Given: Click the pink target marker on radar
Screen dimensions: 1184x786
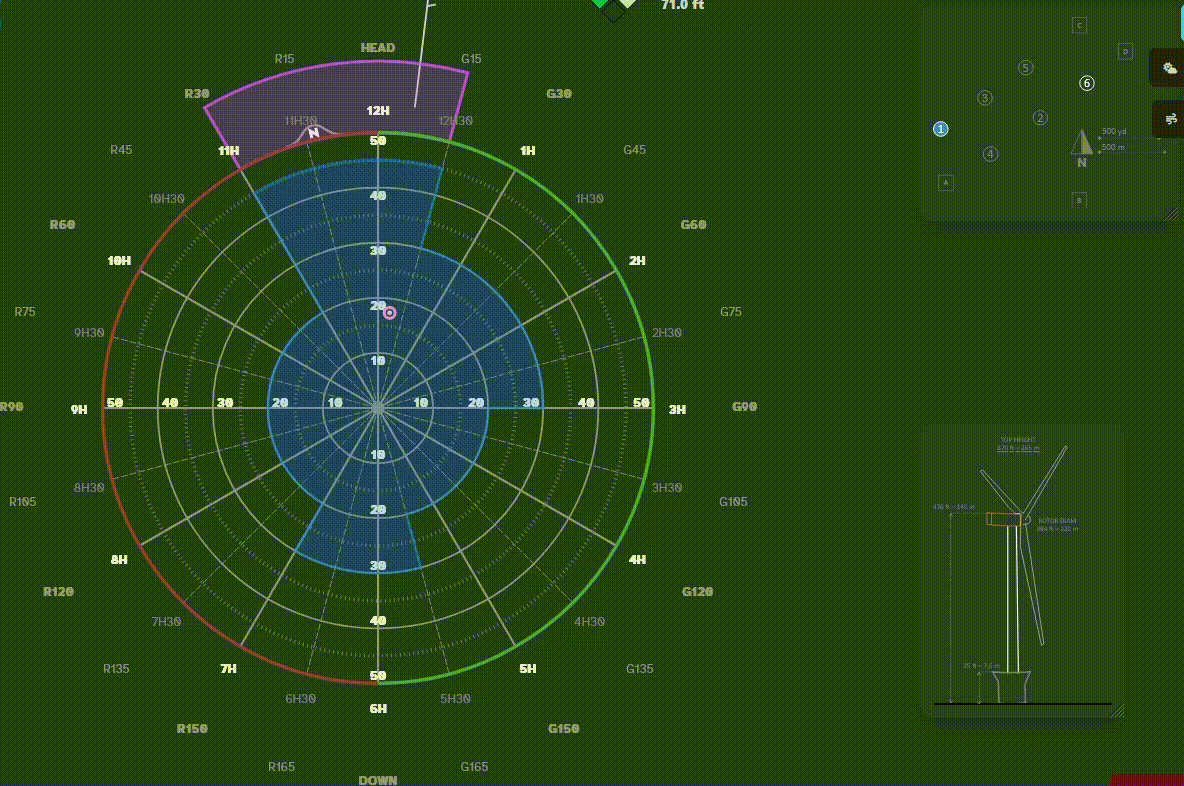Looking at the screenshot, I should tap(390, 313).
